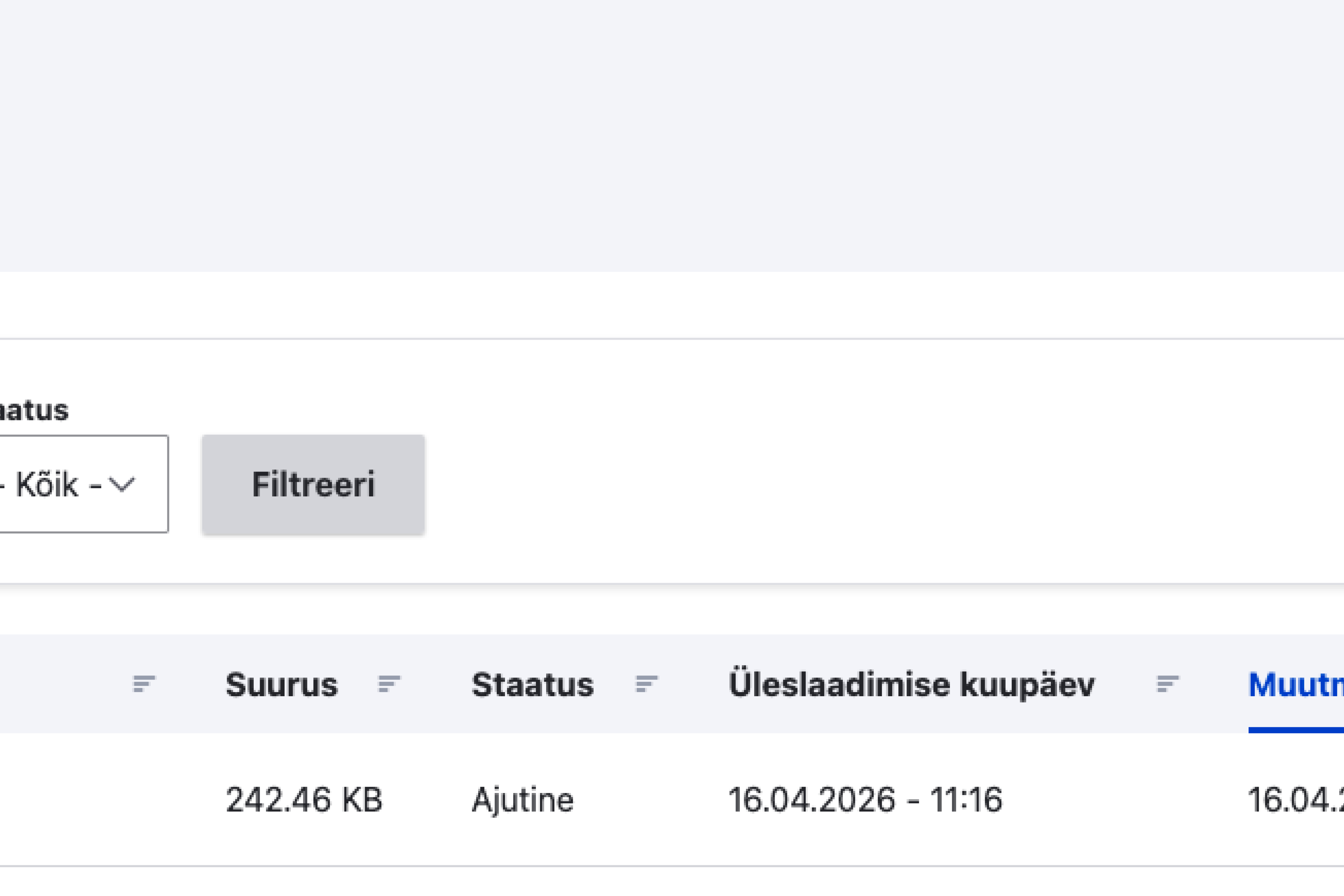Sort by Üleslaadimise kuupäev header

[911, 684]
